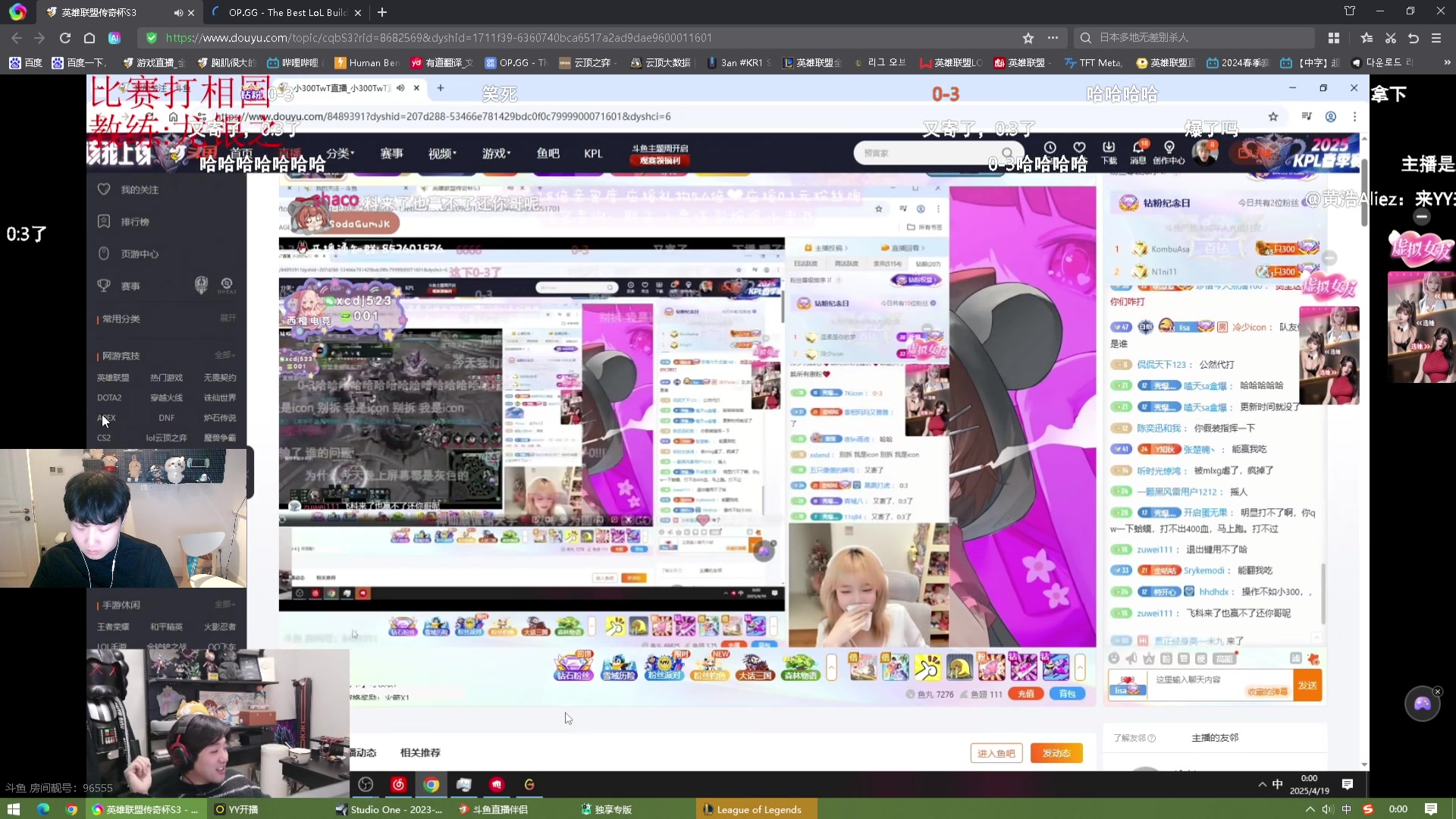Screen dimensions: 1456x819
Task: Open the TFT Meta bookmark
Action: click(1094, 63)
